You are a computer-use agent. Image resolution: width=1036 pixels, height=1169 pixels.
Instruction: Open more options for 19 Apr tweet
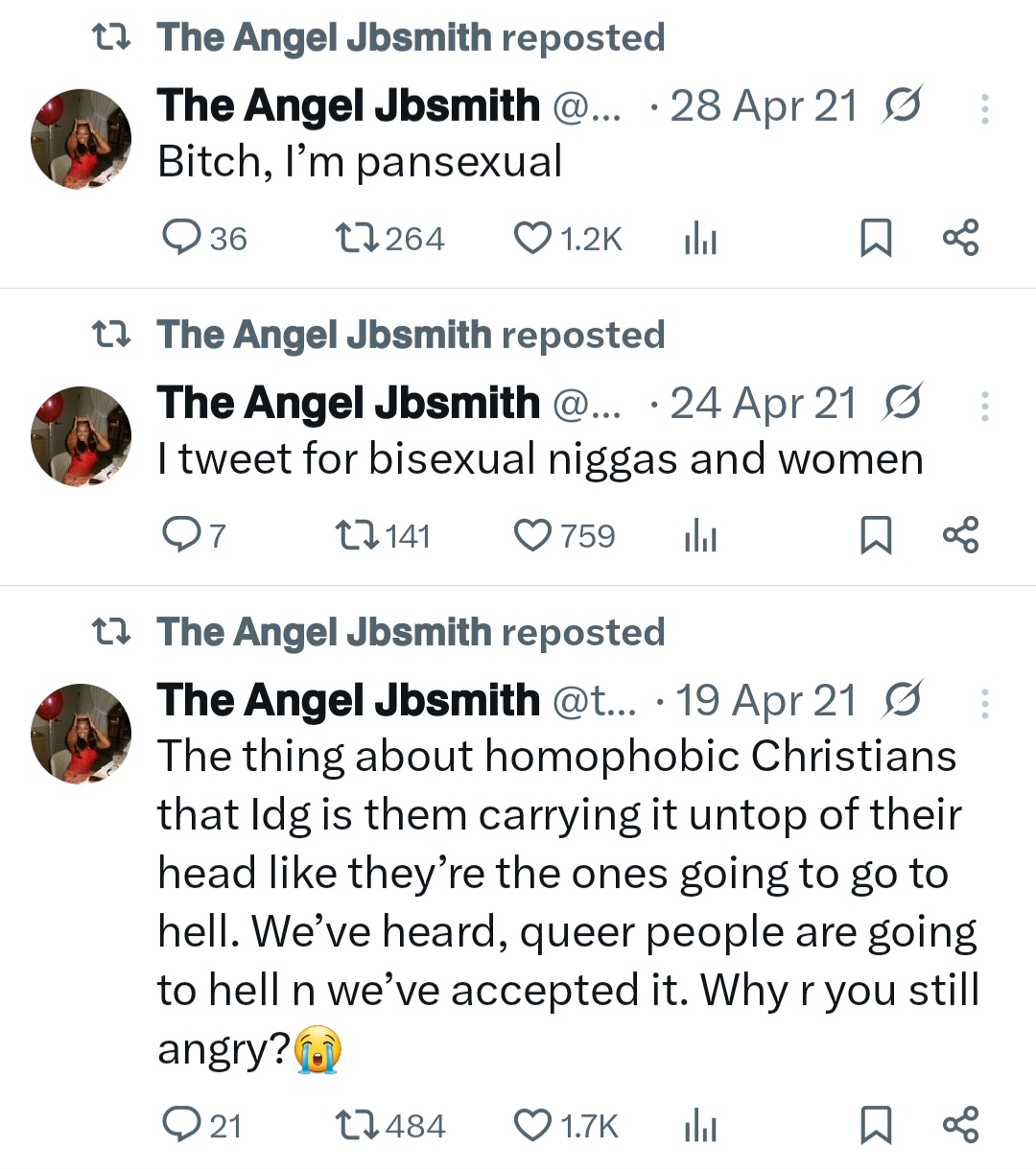coord(984,704)
